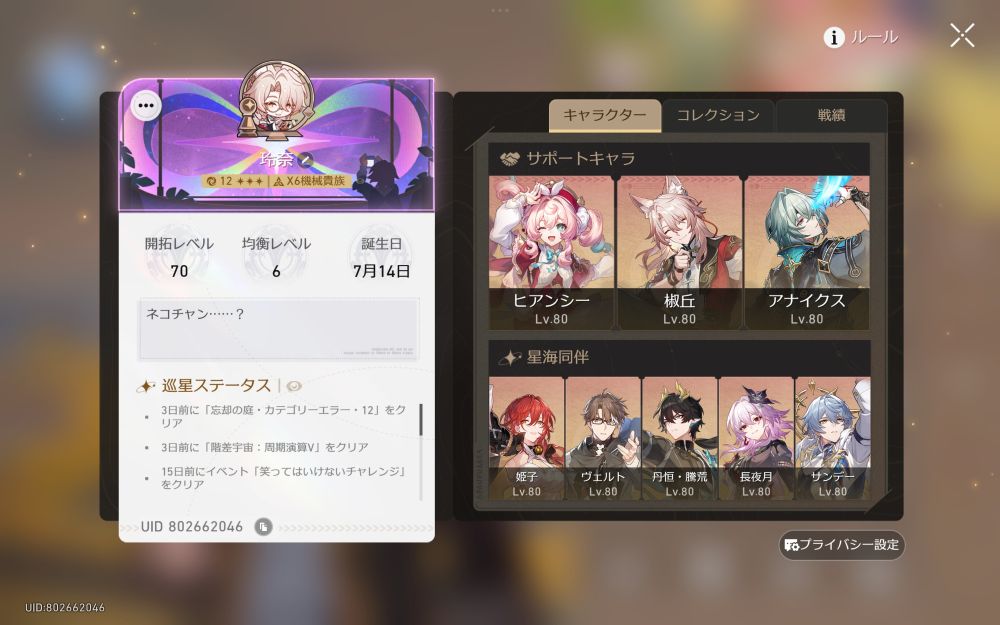Open プライバシー設定 button
The image size is (1000, 625).
(x=841, y=545)
